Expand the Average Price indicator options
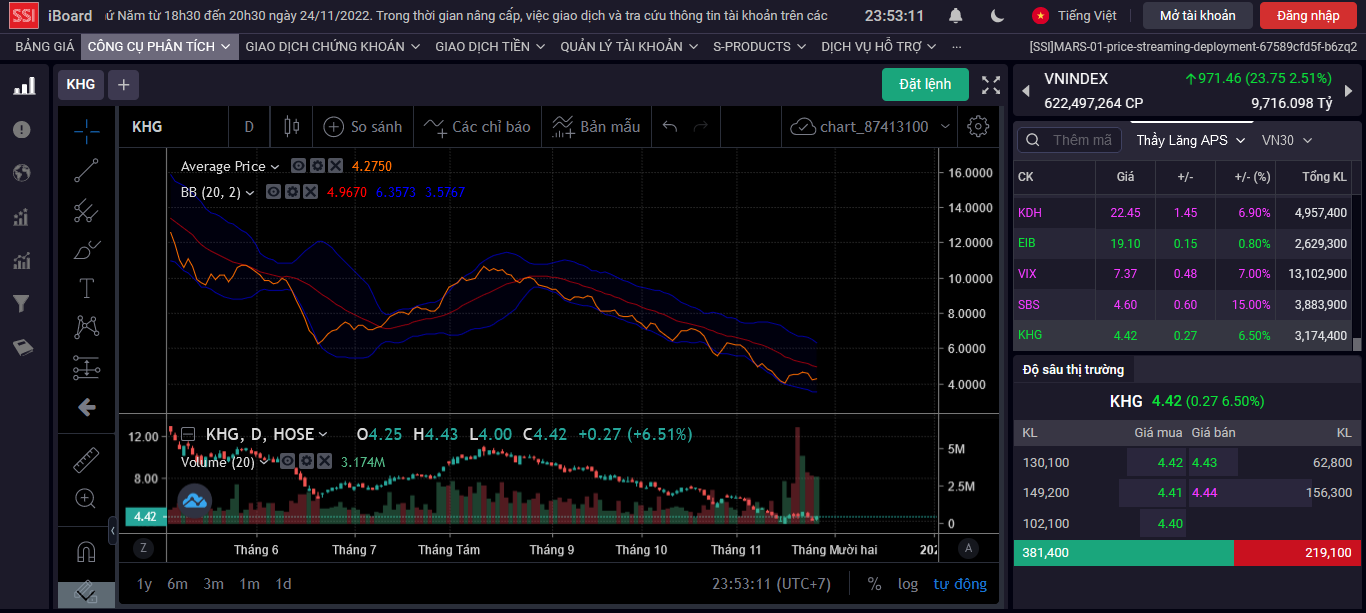 coord(275,167)
